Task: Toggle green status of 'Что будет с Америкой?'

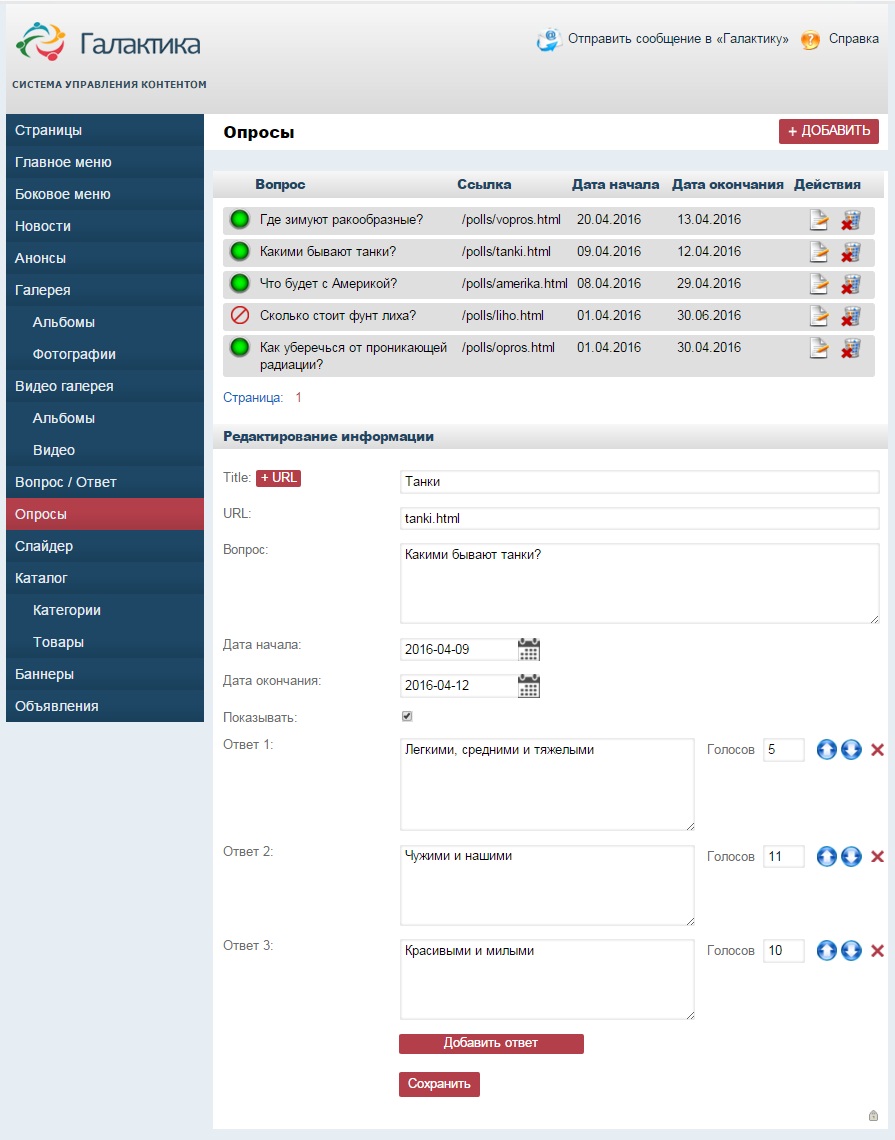Action: (240, 283)
